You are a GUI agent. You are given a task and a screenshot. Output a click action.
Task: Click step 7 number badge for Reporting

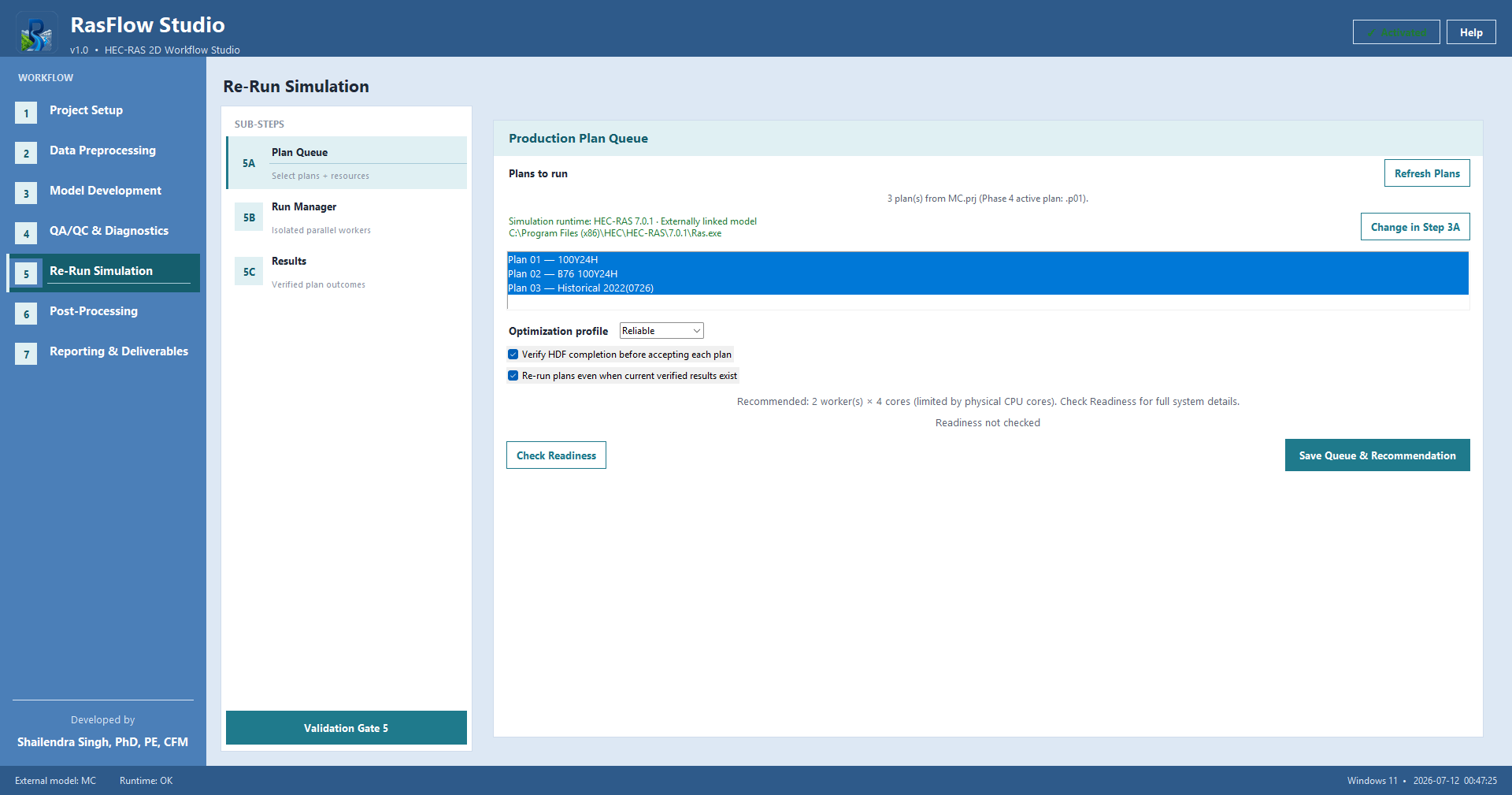pos(26,355)
